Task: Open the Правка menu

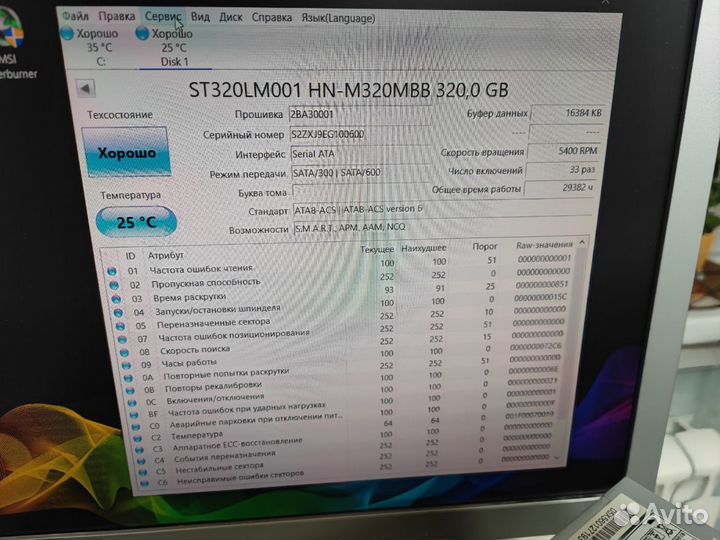Action: tap(117, 16)
